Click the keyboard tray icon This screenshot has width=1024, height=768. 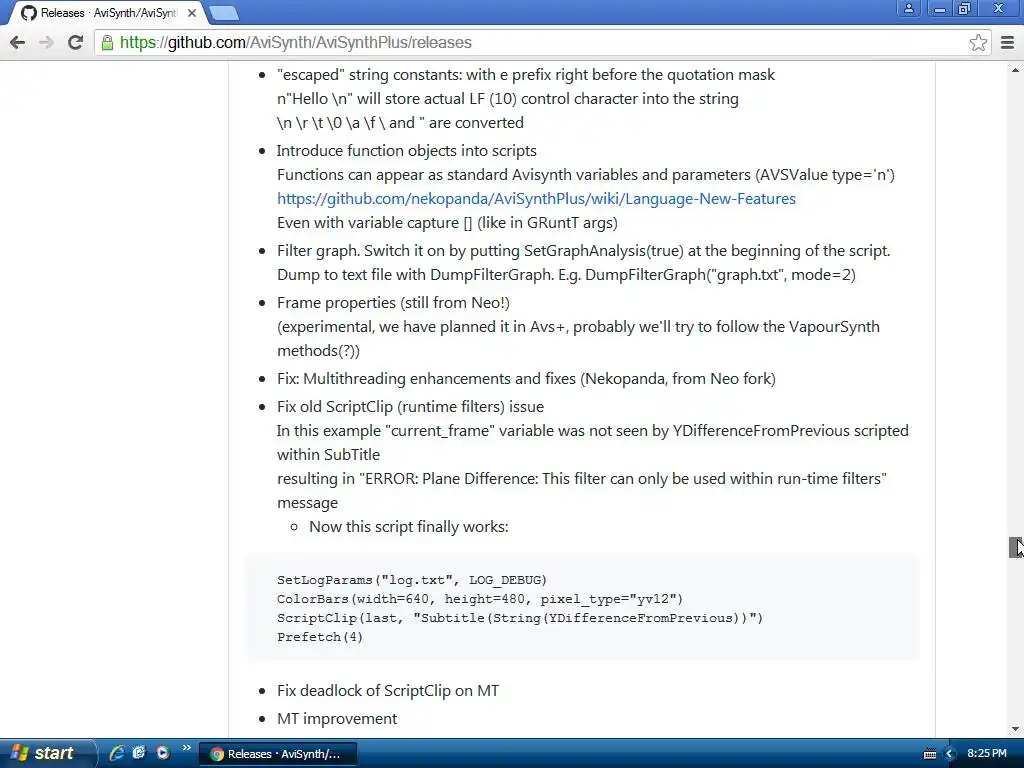click(x=930, y=754)
